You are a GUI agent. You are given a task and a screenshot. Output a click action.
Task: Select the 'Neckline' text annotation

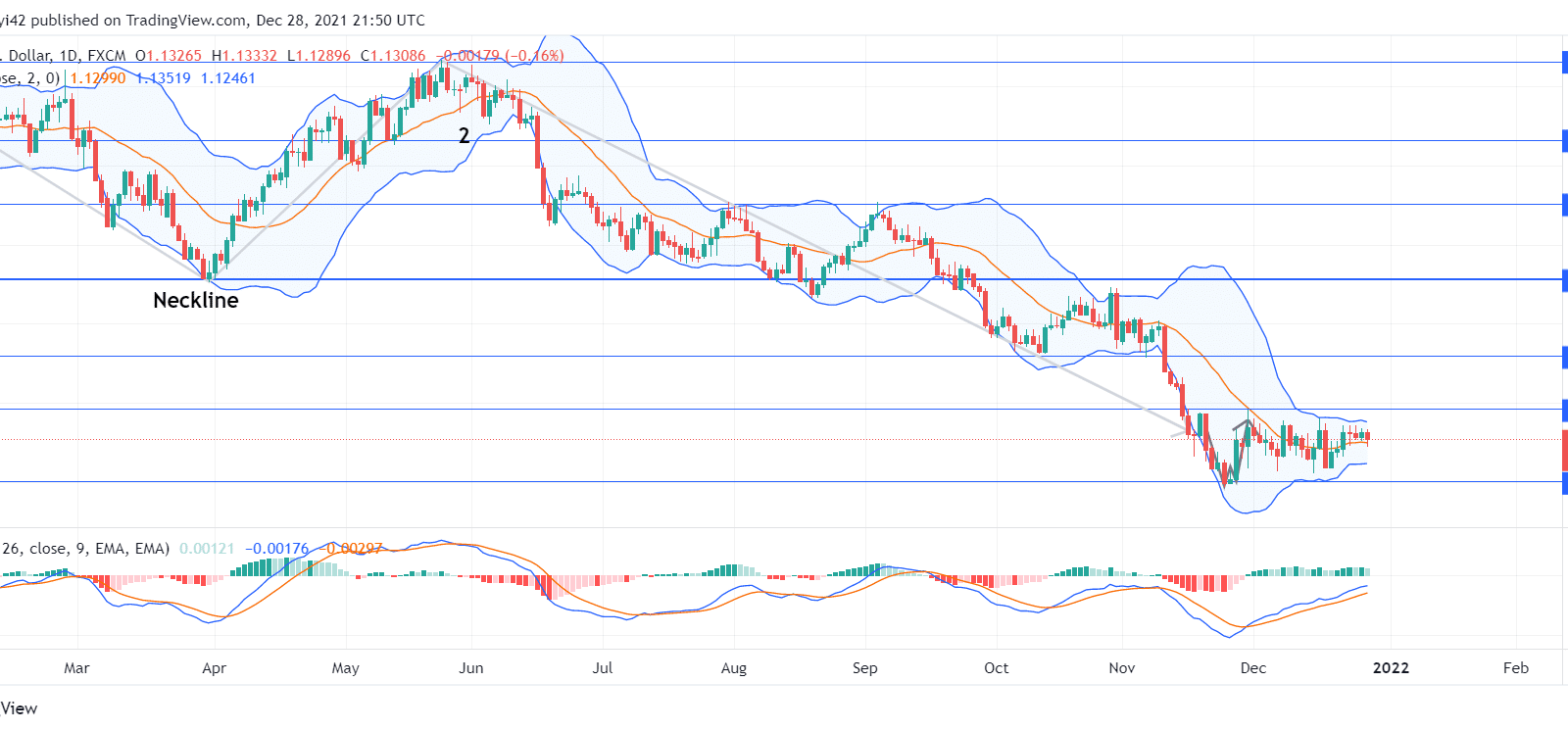196,301
